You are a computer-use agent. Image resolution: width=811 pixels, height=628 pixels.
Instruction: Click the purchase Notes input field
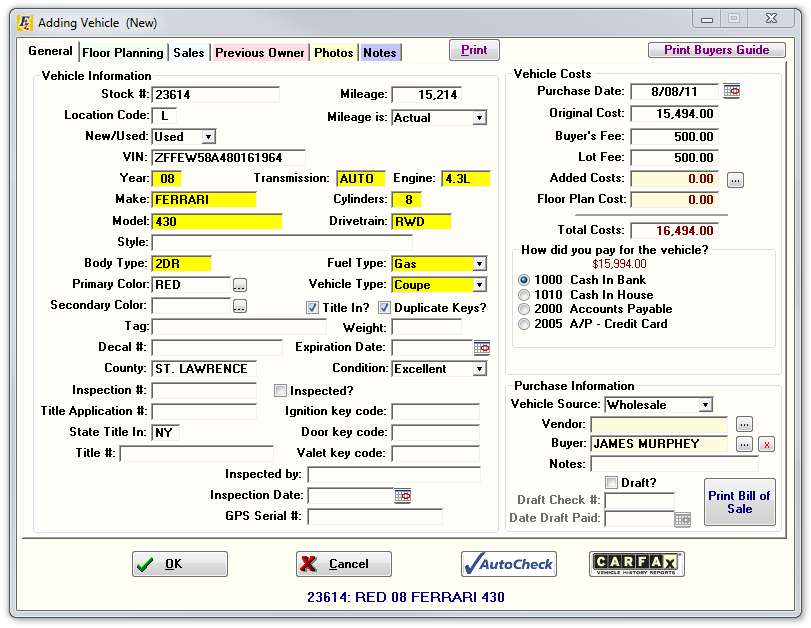coord(674,464)
